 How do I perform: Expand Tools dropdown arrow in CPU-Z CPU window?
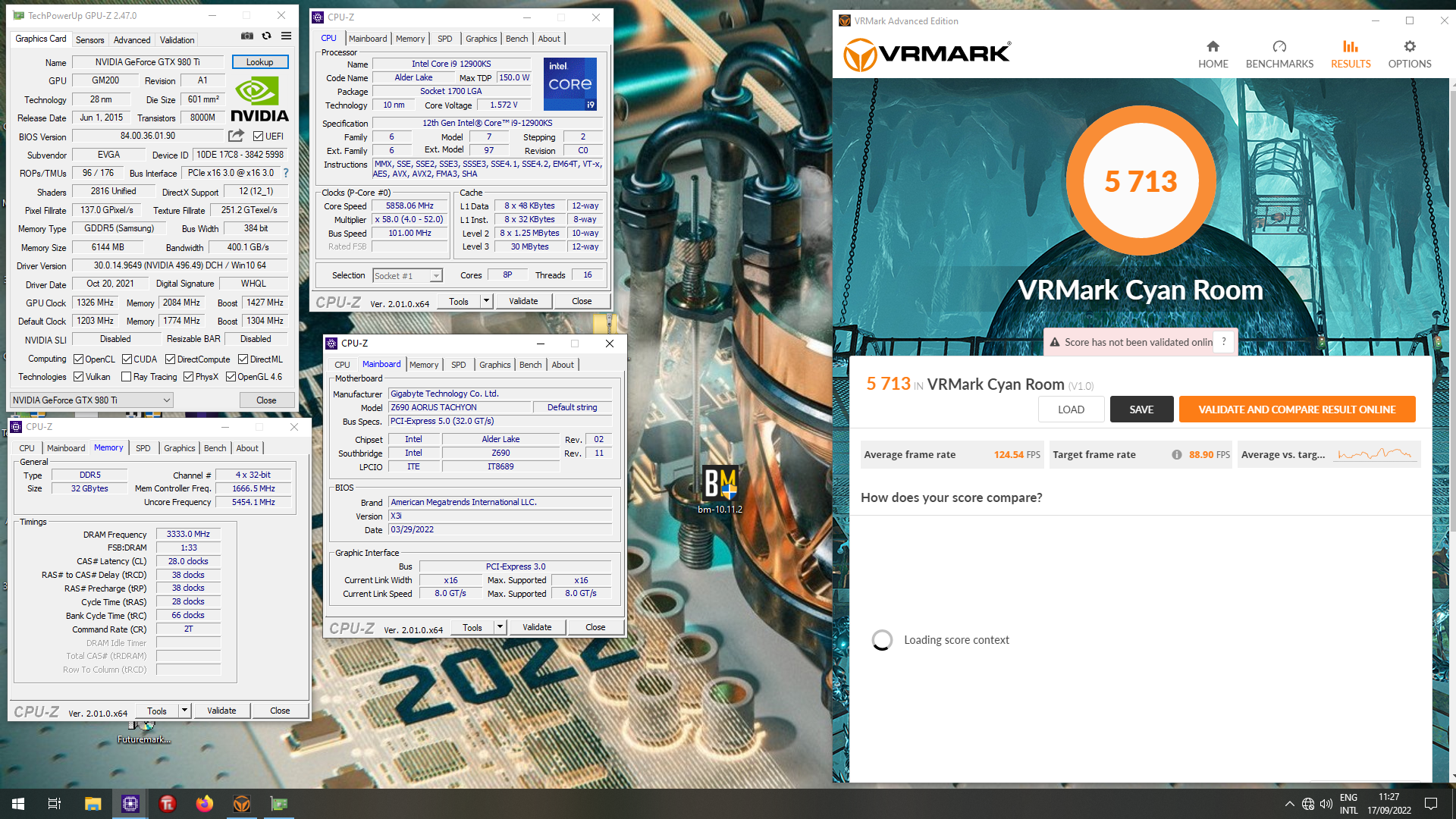(x=486, y=301)
